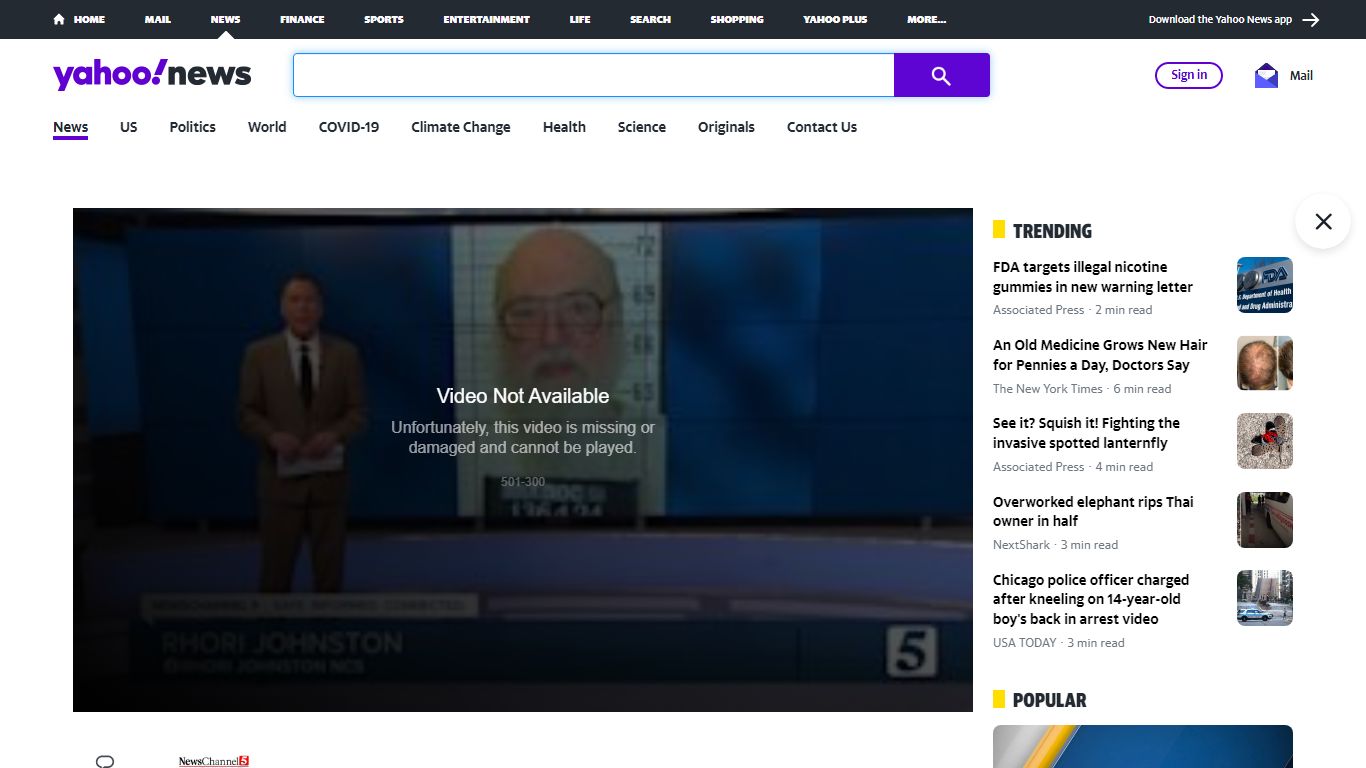Open Chicago police officer charged headline

click(x=1091, y=599)
